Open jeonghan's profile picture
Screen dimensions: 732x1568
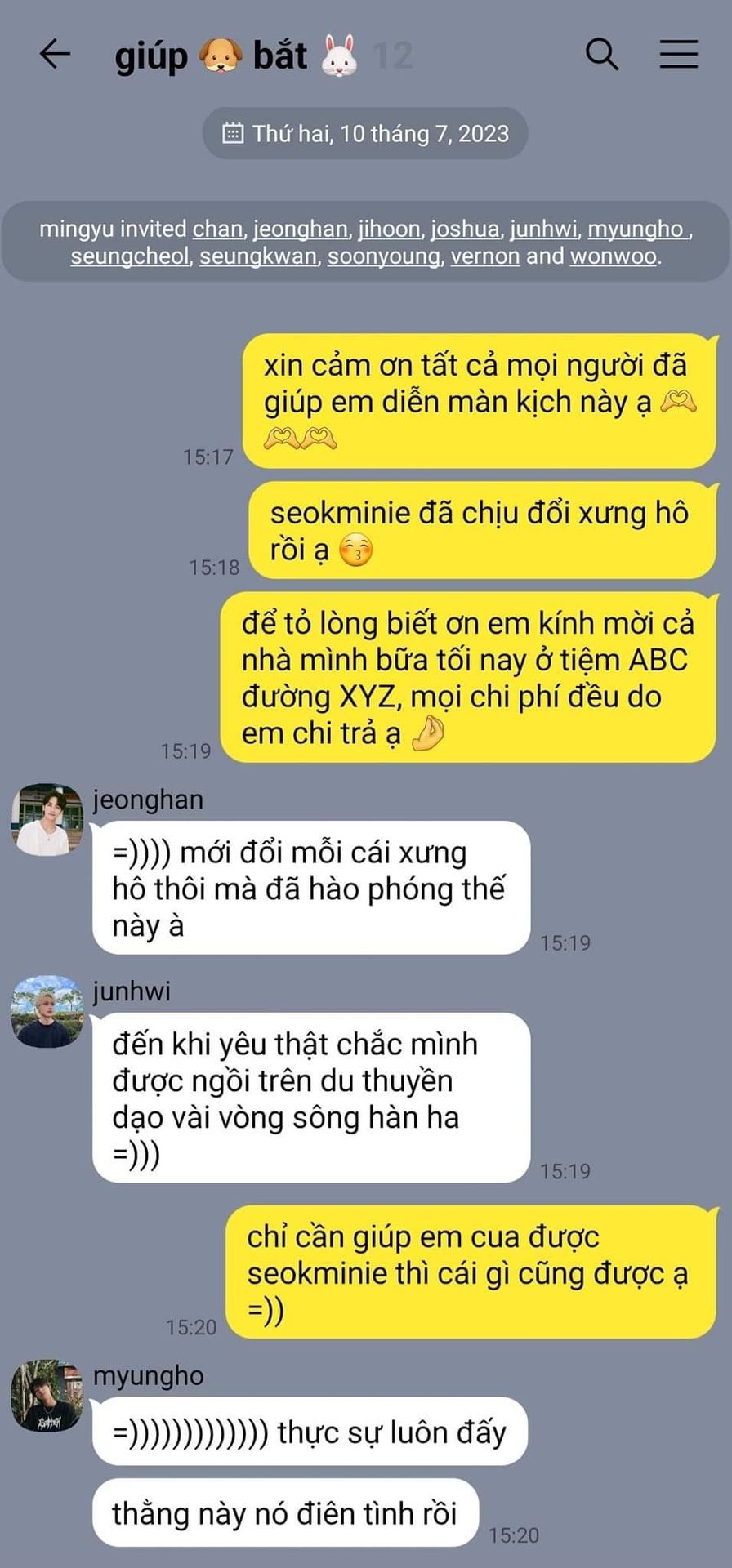pos(47,819)
